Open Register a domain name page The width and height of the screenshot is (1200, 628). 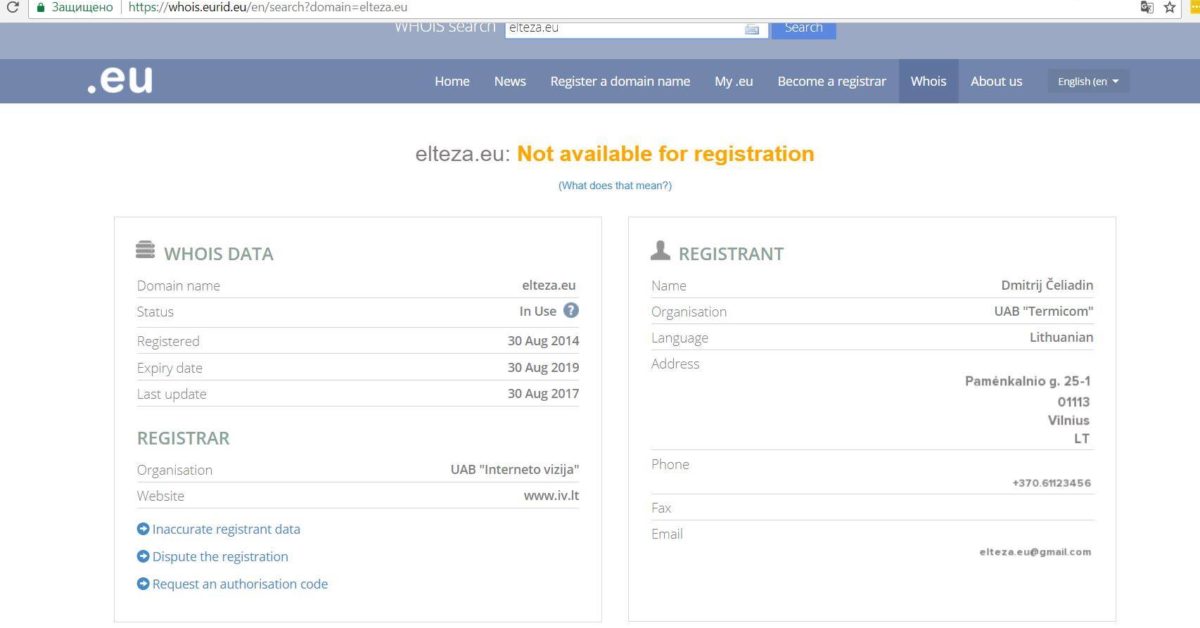click(620, 81)
